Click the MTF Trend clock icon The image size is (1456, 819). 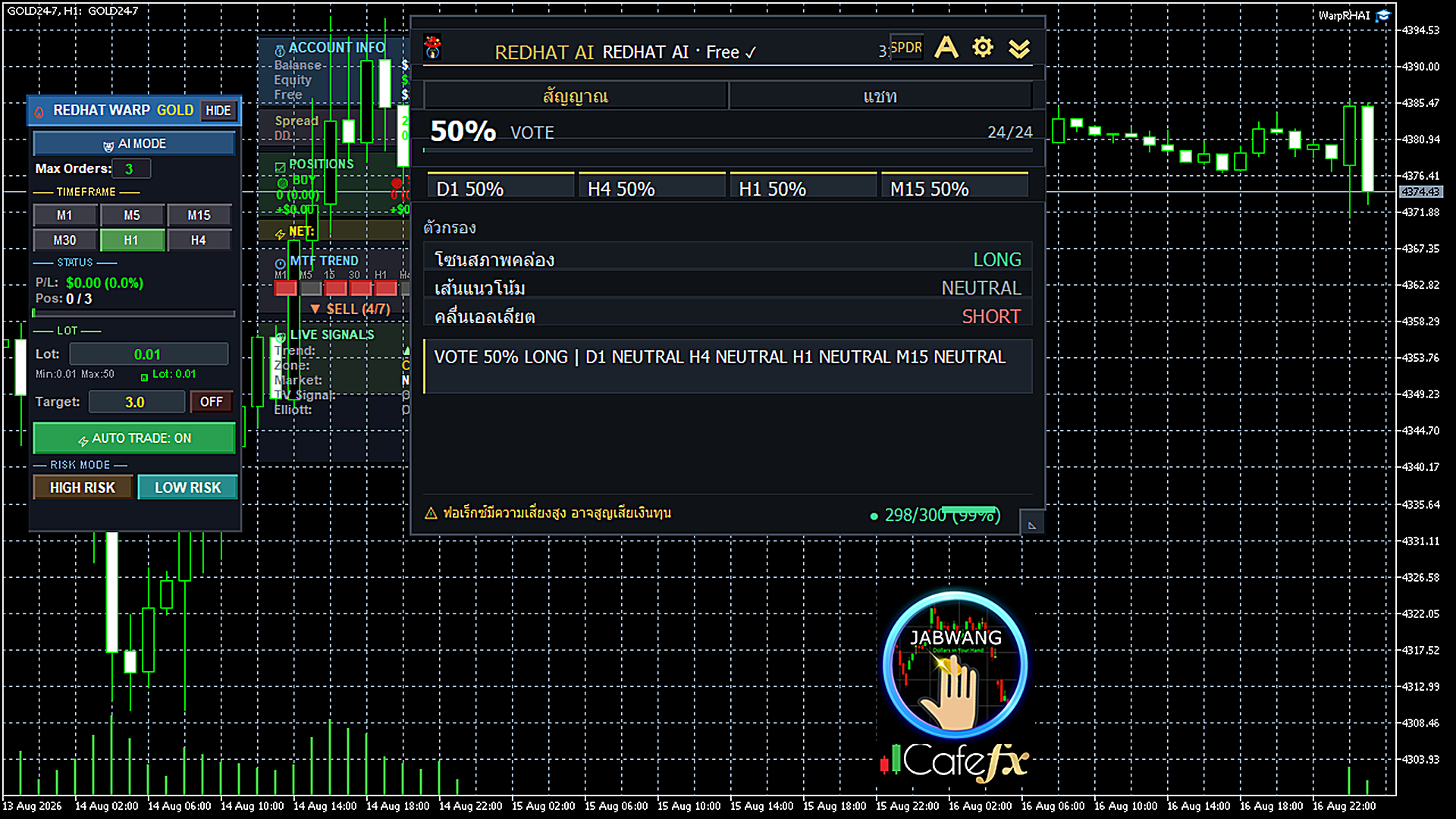coord(281,263)
